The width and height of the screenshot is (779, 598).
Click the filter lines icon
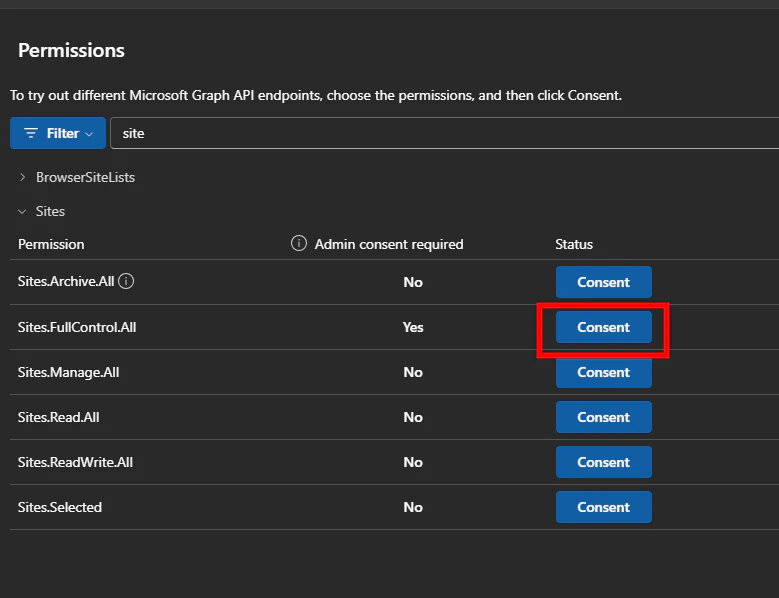pos(31,133)
